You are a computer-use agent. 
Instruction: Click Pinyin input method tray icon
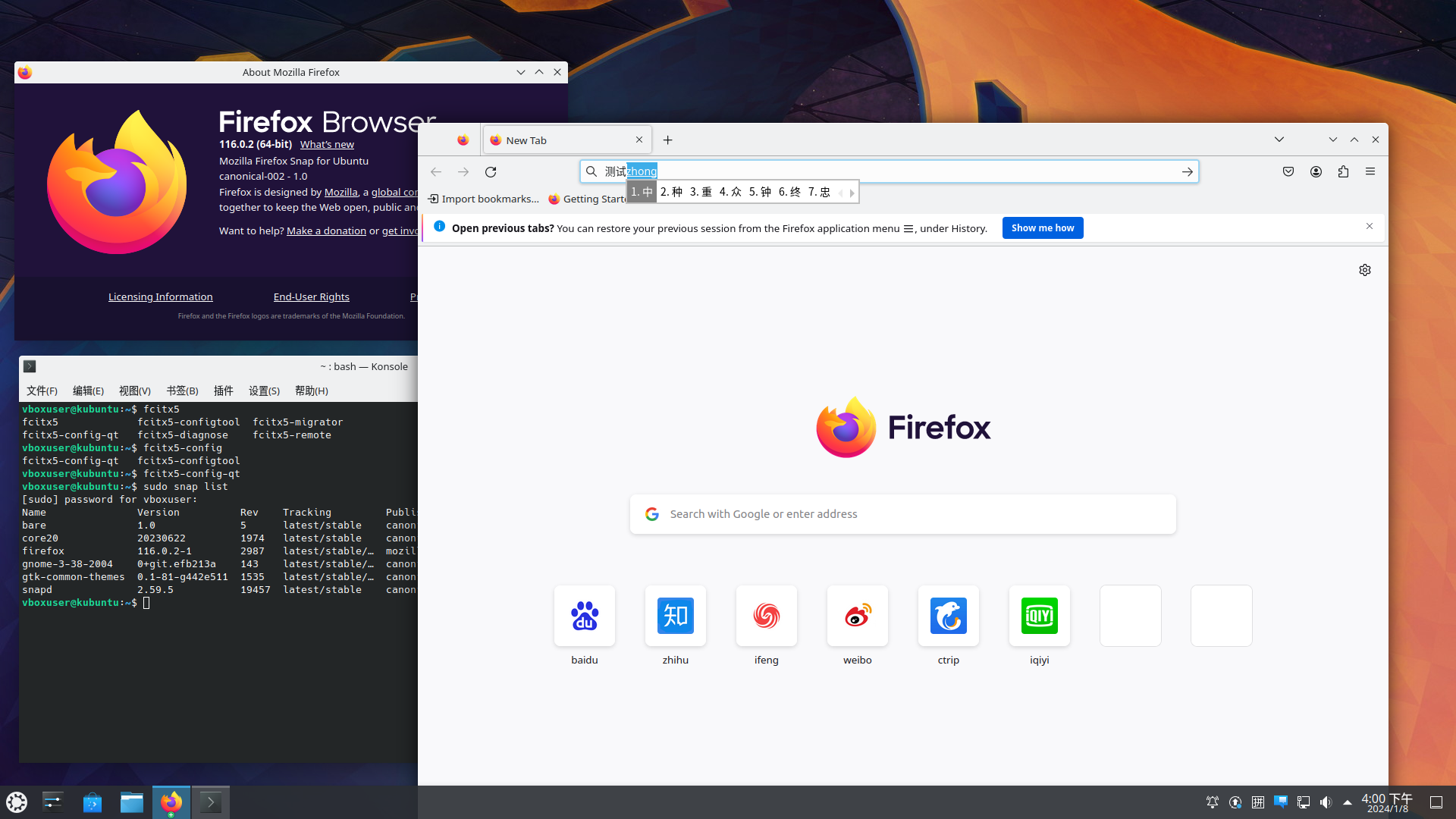click(1258, 802)
